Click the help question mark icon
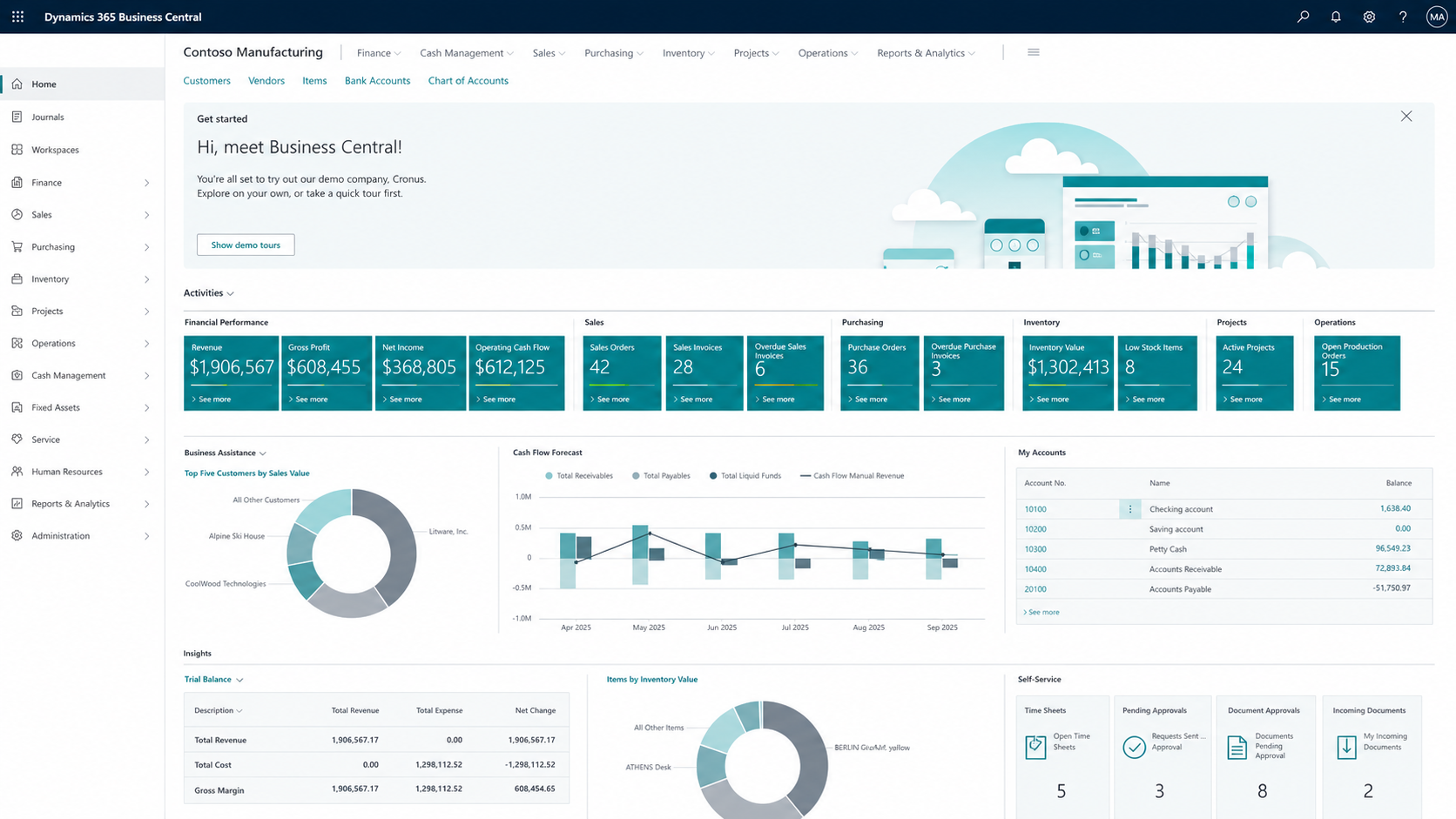 1403,17
